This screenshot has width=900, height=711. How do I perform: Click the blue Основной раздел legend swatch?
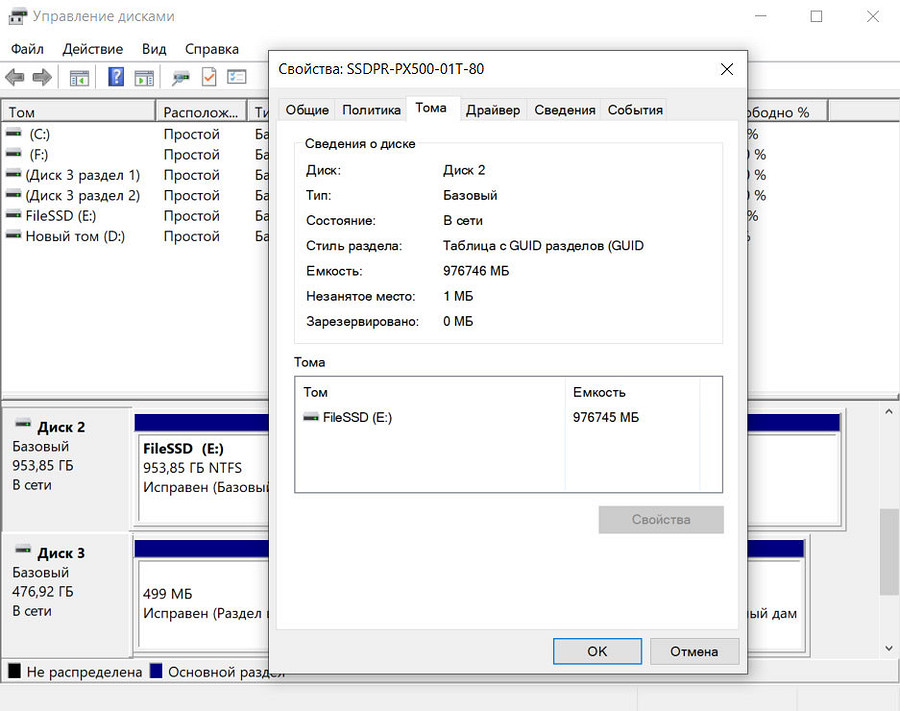pyautogui.click(x=156, y=671)
